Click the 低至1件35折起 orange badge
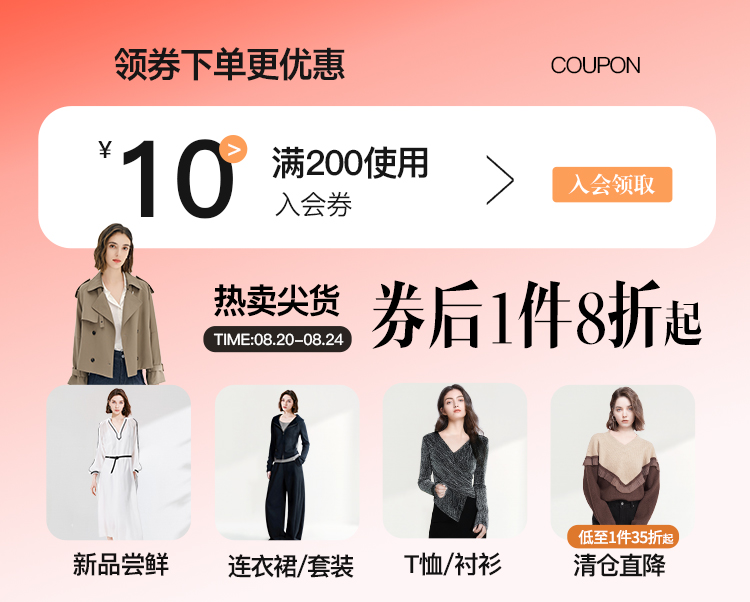This screenshot has height=602, width=750. pos(623,537)
